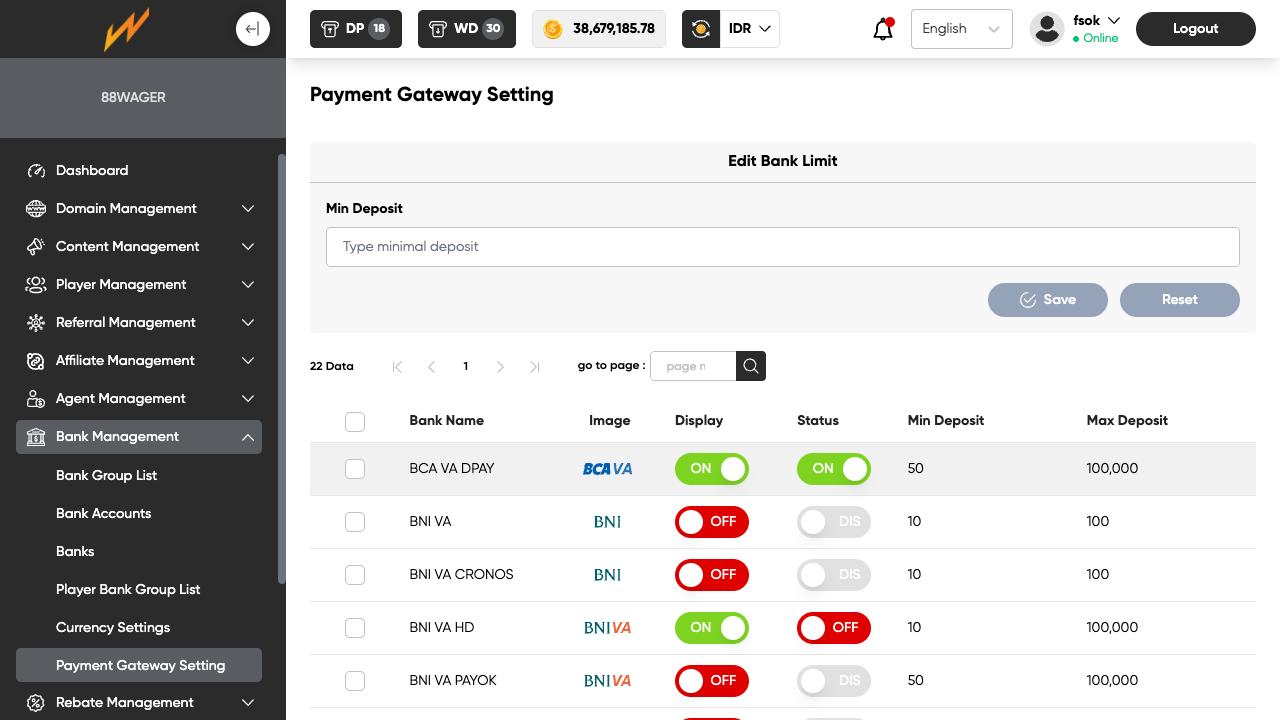The width and height of the screenshot is (1280, 720).
Task: Open the WD pending withdrawals button
Action: pos(466,29)
